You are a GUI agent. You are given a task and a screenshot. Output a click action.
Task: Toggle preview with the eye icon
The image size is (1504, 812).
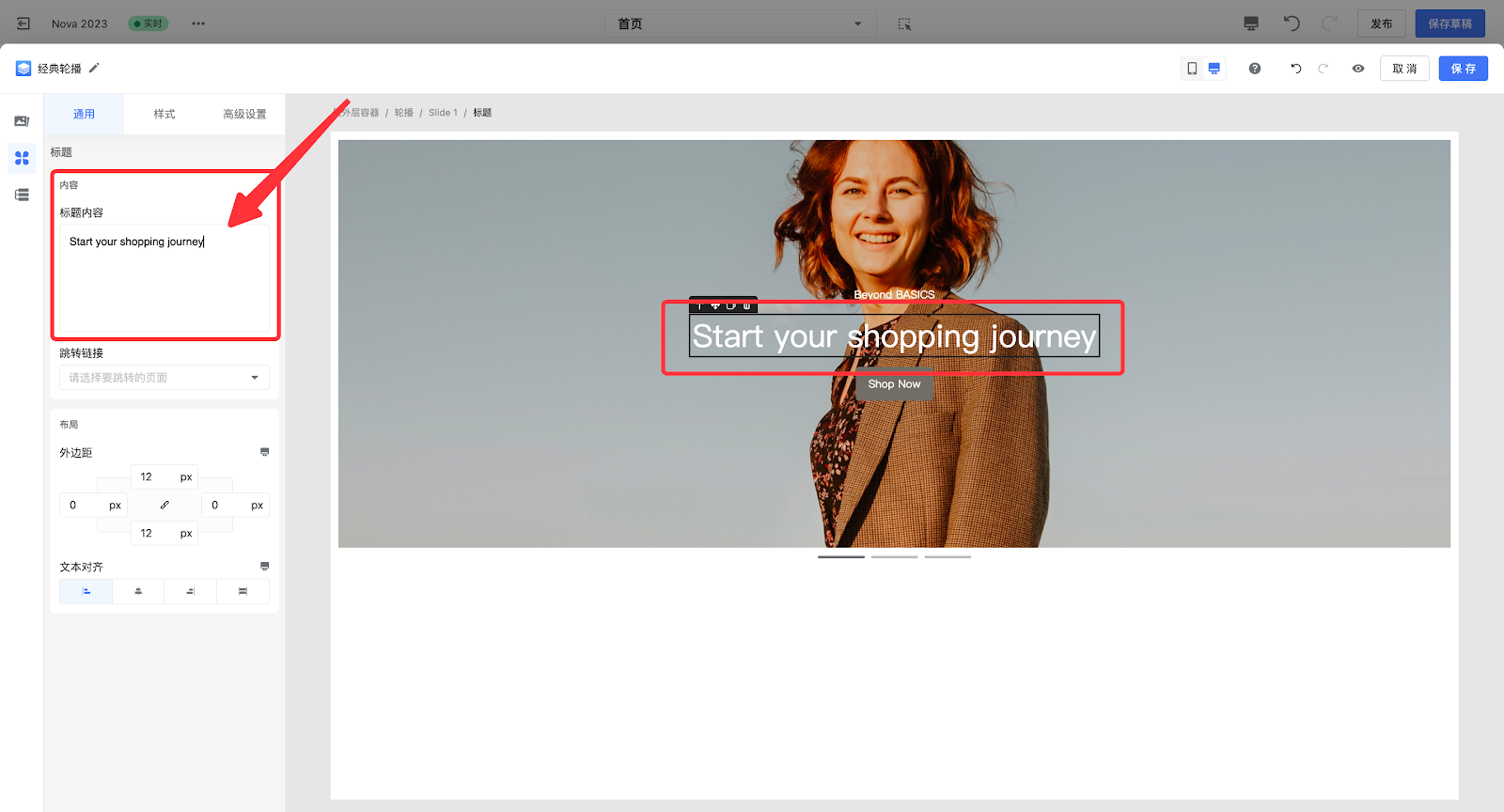pos(1358,69)
